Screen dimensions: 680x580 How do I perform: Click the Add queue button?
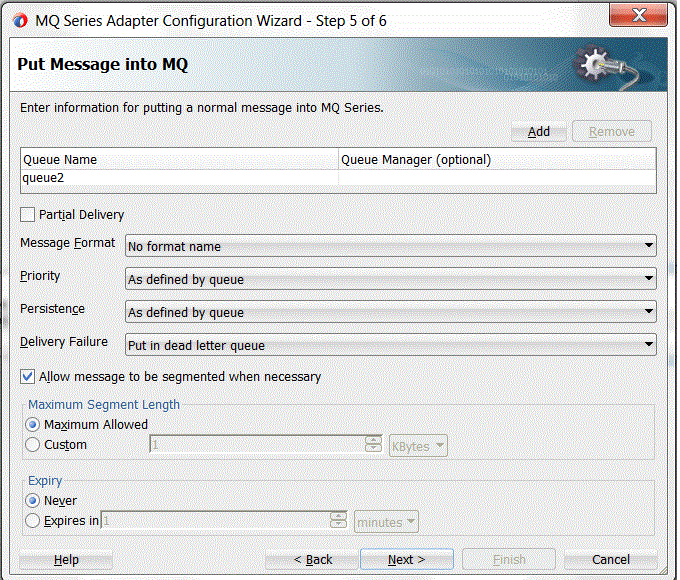click(539, 131)
